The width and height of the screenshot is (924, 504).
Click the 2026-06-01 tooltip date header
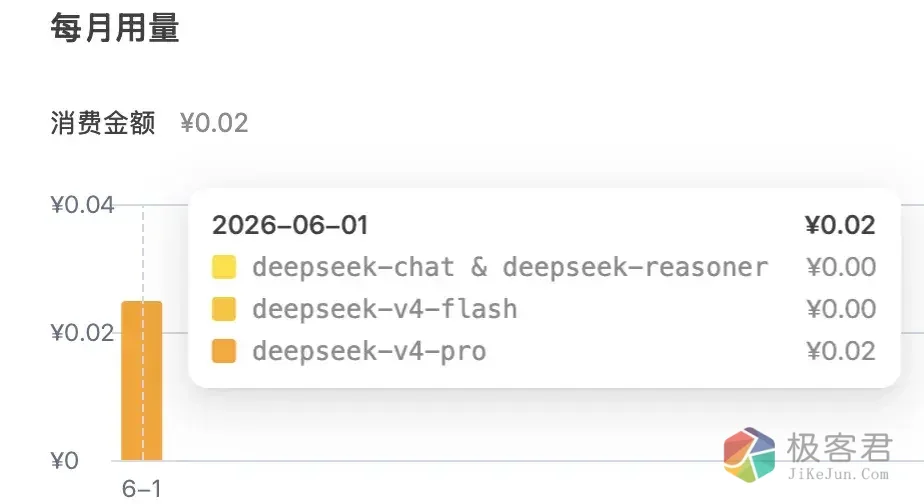click(290, 225)
